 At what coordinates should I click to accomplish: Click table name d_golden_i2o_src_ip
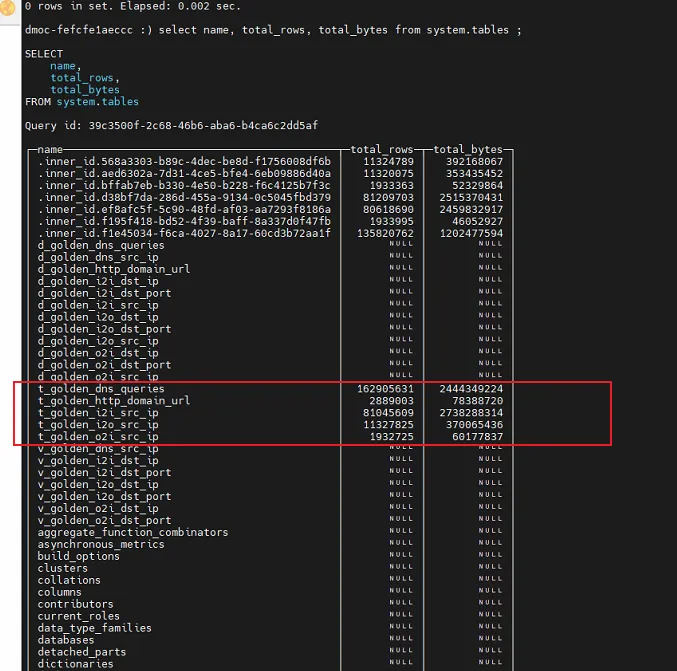(98, 341)
